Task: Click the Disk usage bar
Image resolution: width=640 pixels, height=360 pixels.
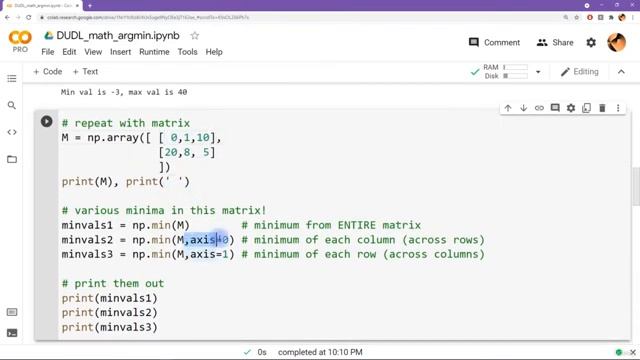Action: [515, 76]
